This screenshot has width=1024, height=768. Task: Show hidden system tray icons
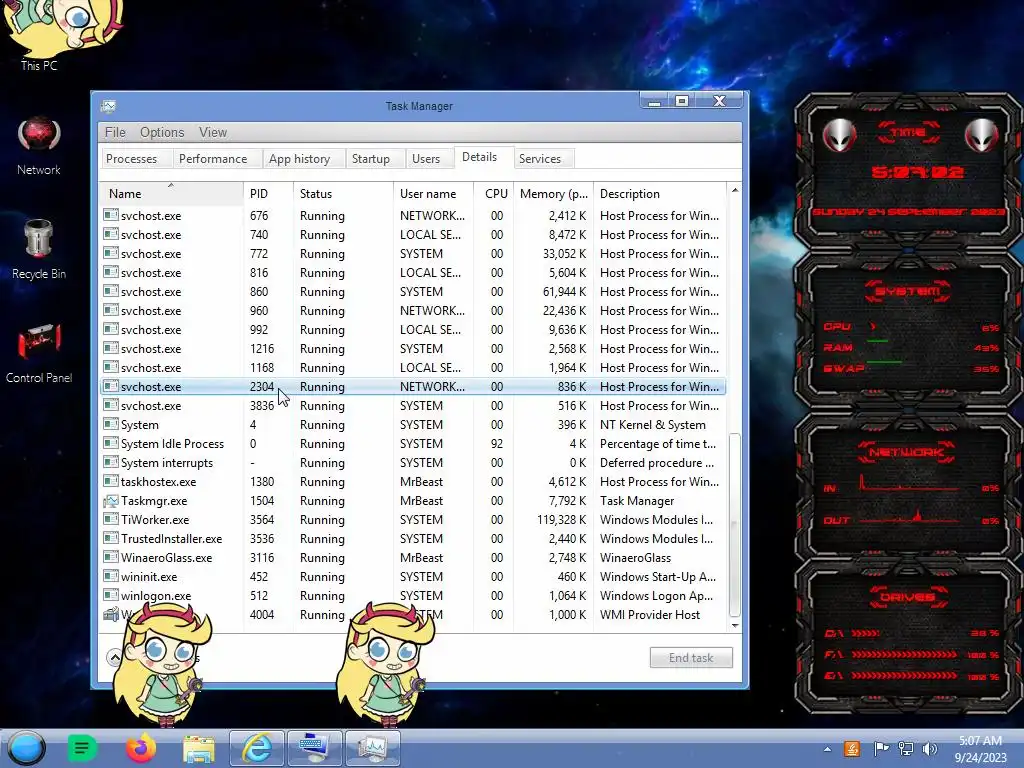pyautogui.click(x=827, y=749)
